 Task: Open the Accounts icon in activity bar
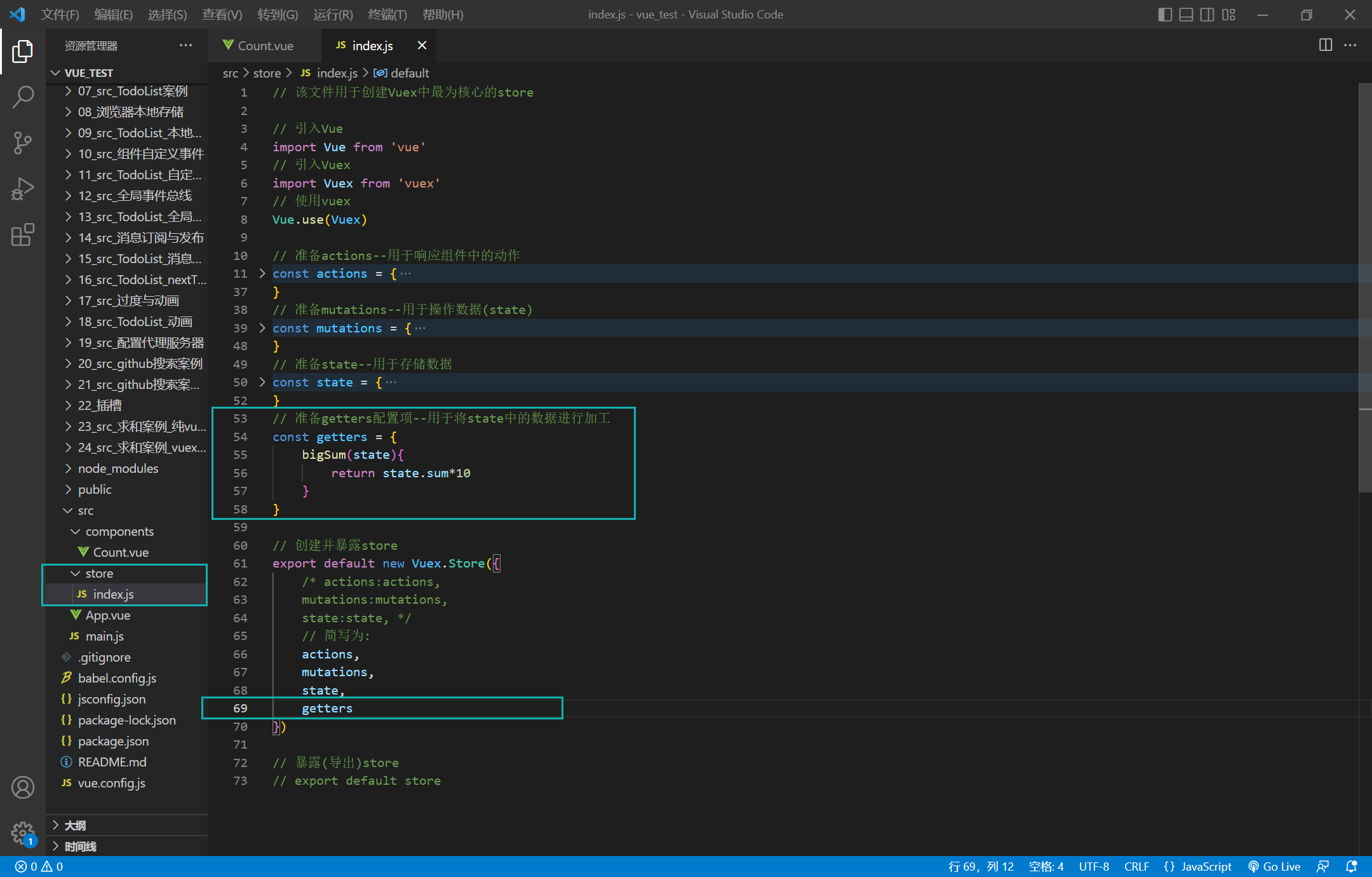click(23, 787)
